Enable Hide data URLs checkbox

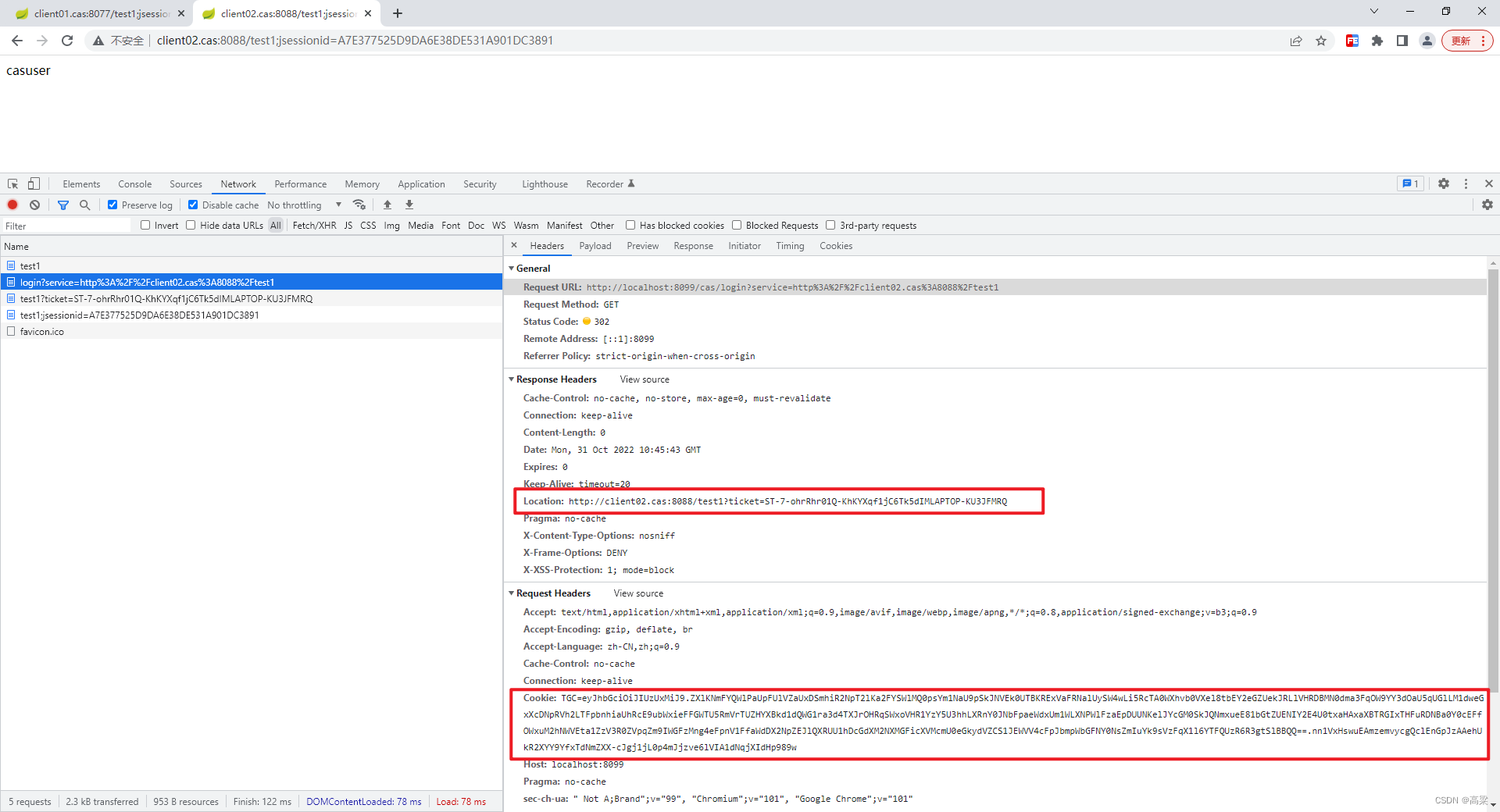click(191, 225)
